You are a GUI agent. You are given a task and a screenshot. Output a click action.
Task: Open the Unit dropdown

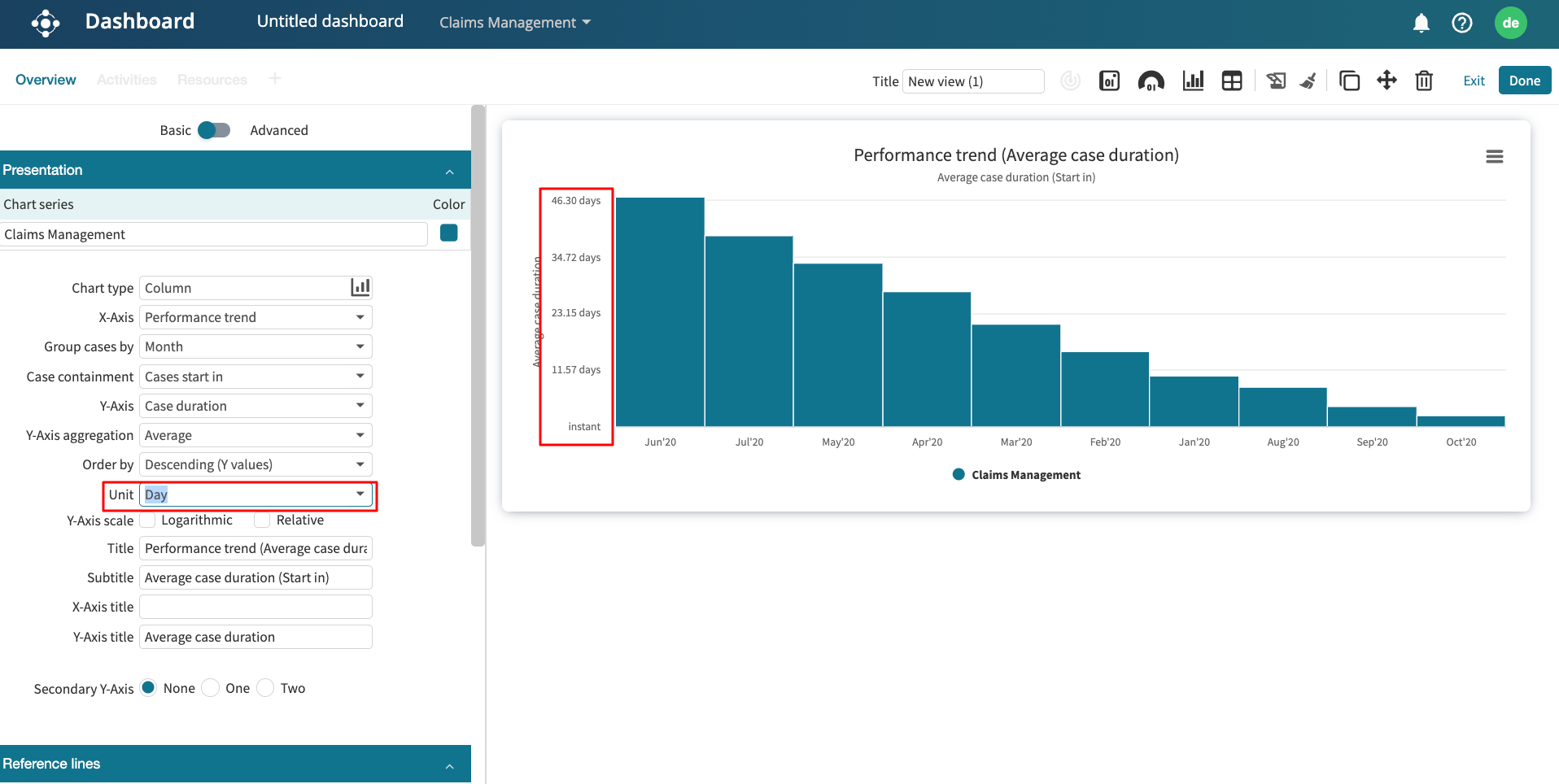pyautogui.click(x=255, y=494)
